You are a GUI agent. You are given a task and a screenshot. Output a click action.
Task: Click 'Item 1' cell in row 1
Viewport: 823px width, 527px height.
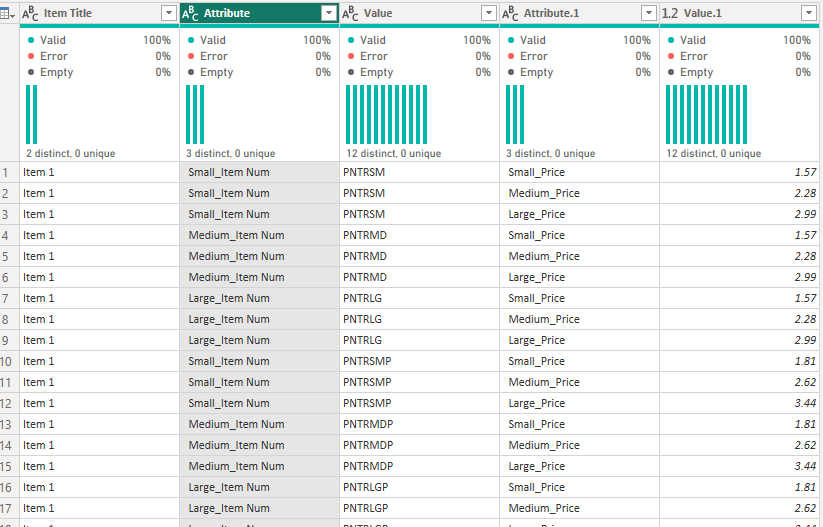tap(99, 172)
